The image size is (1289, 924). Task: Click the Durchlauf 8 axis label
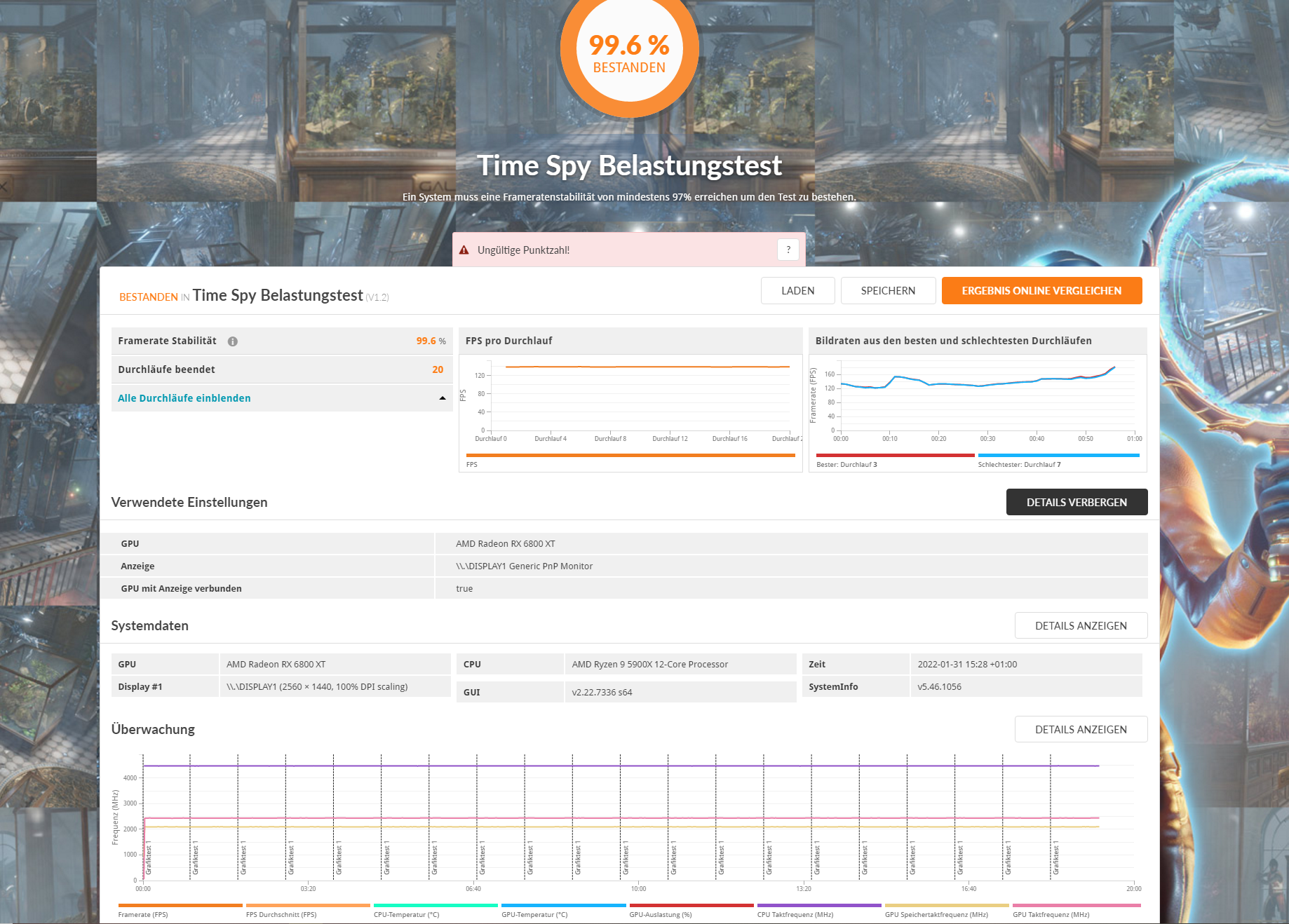point(610,439)
